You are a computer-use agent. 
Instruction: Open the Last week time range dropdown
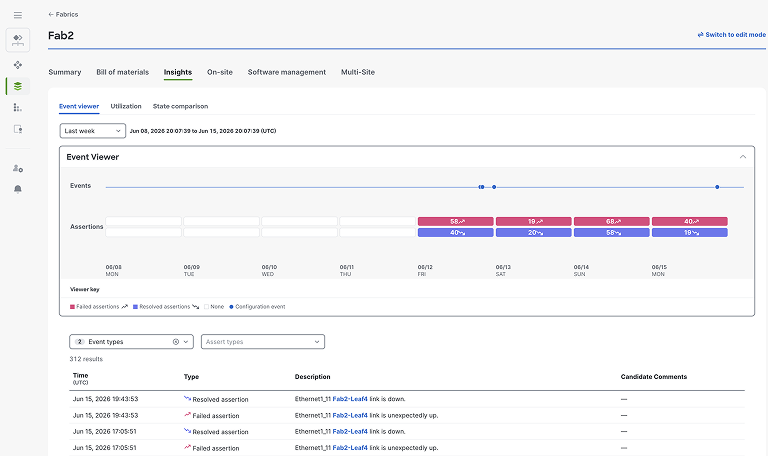(93, 131)
